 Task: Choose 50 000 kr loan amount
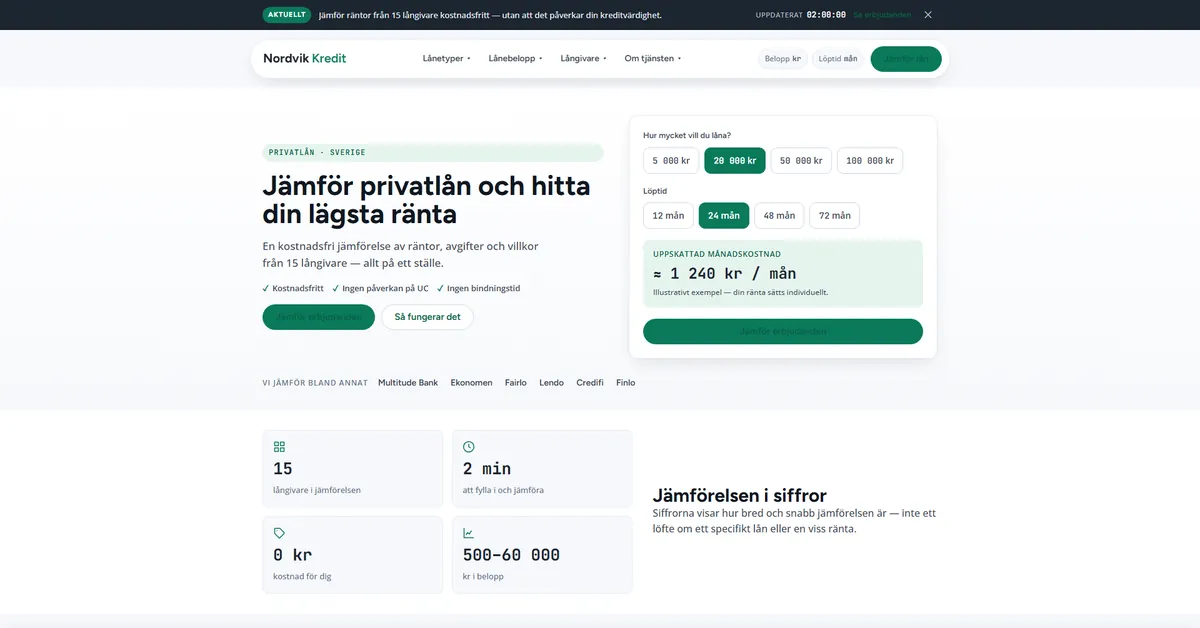[x=801, y=161]
